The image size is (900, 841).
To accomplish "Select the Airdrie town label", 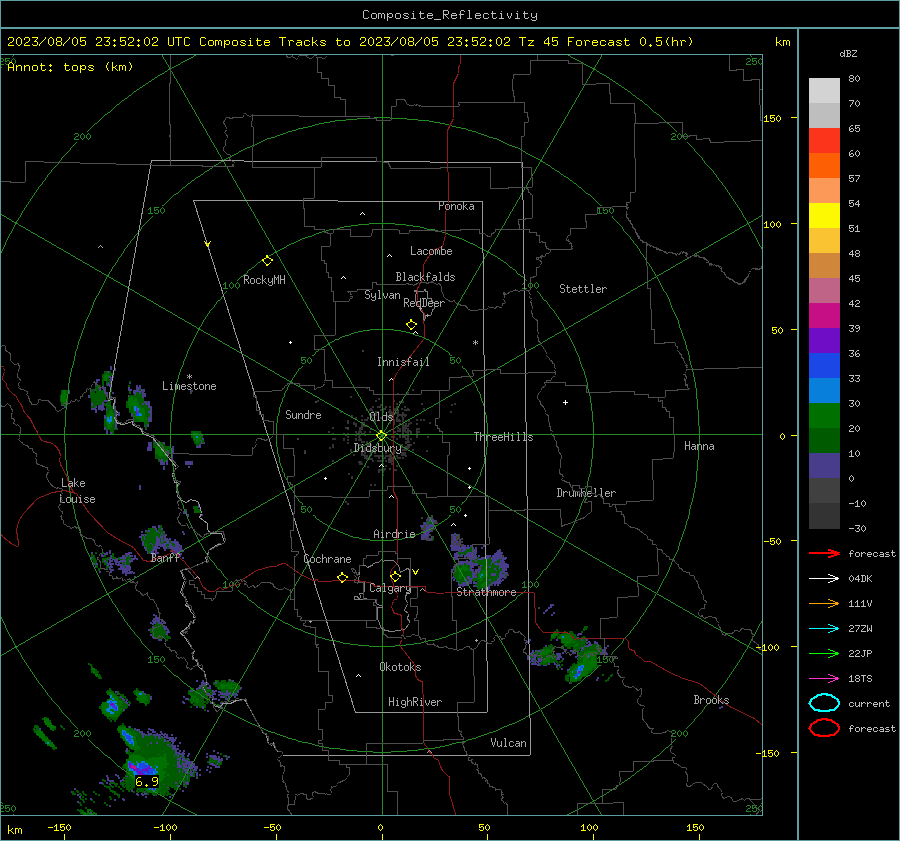I will pyautogui.click(x=394, y=534).
